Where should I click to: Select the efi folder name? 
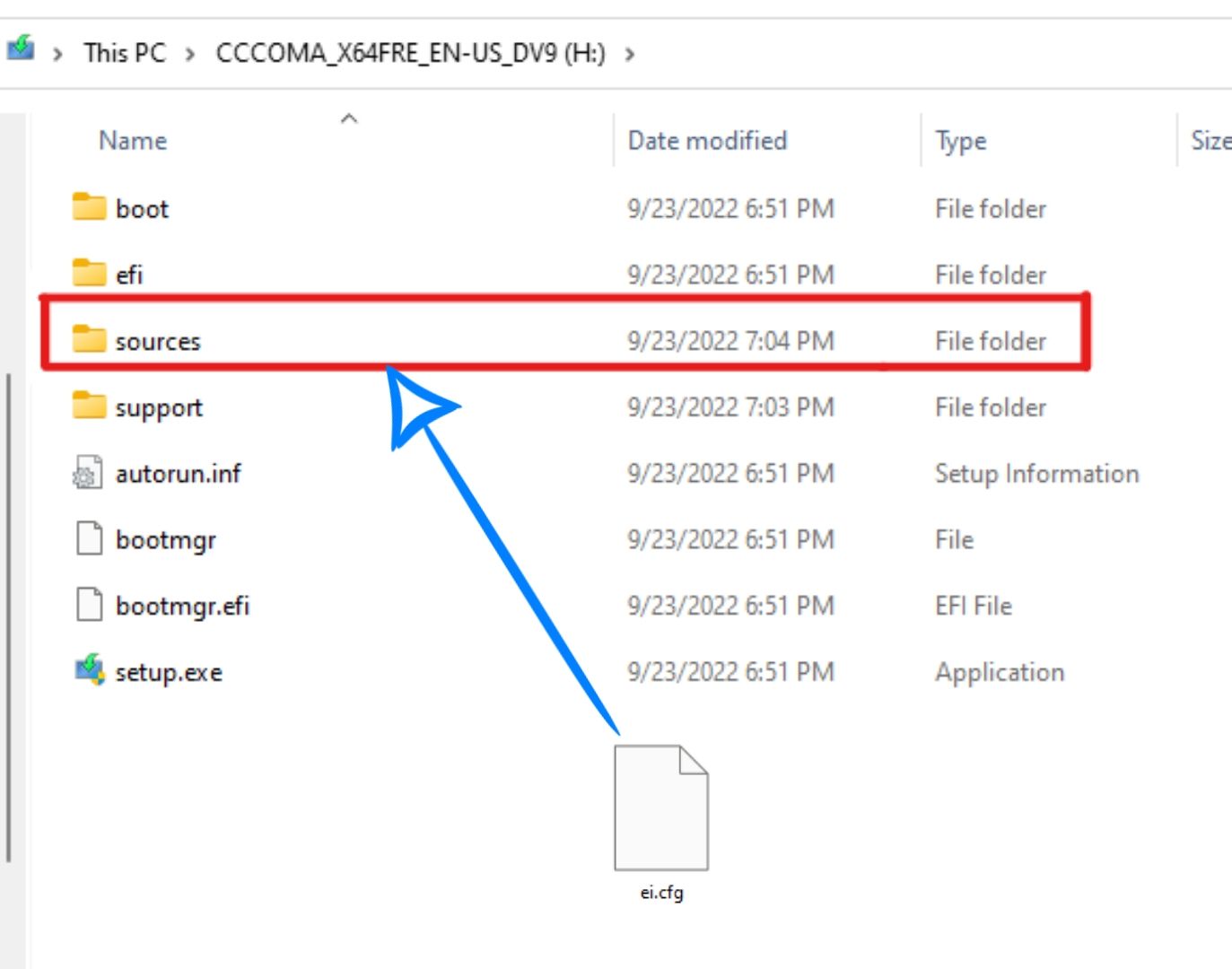pos(129,275)
